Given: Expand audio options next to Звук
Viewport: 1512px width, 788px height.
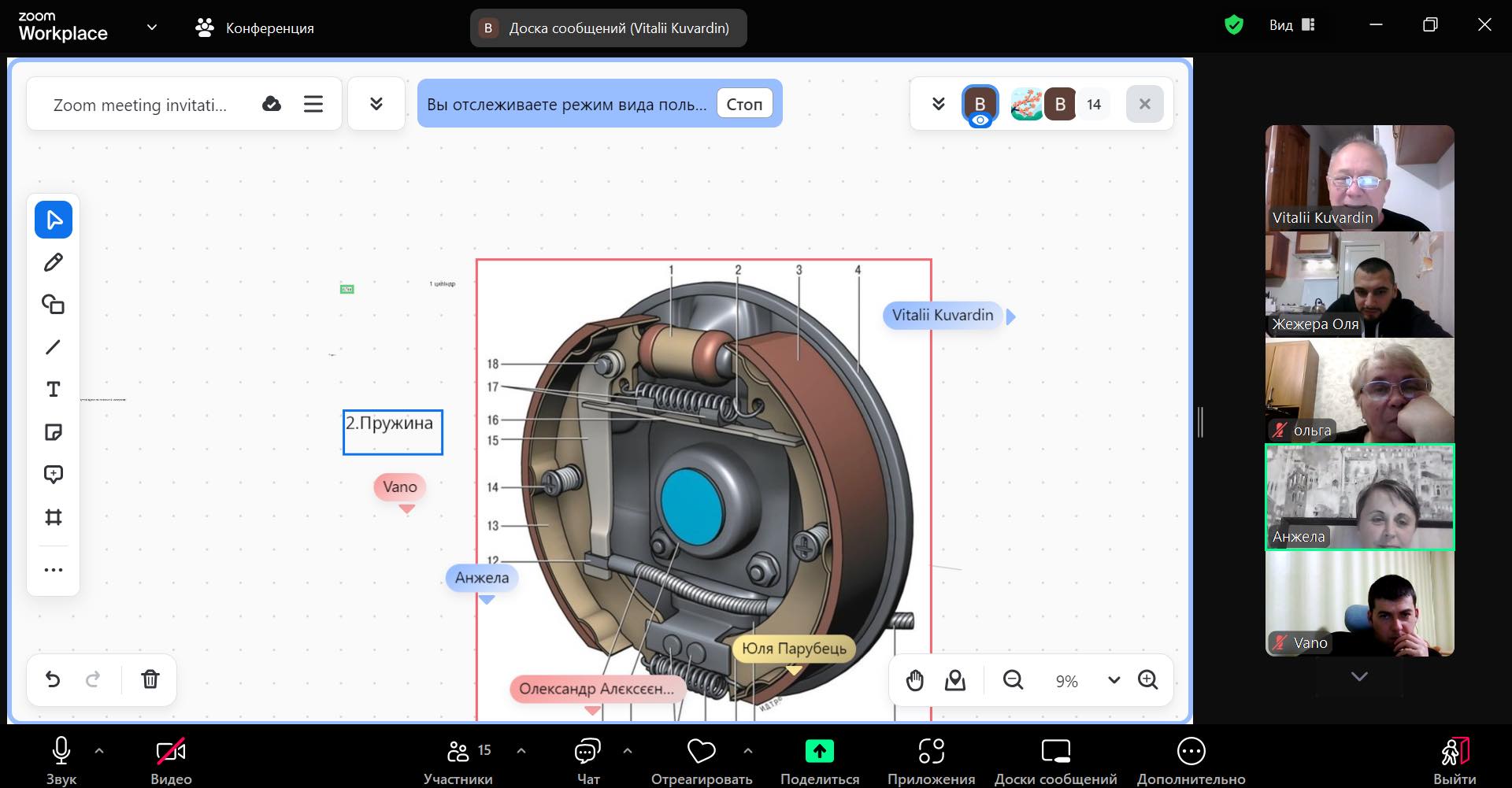Looking at the screenshot, I should [x=99, y=751].
